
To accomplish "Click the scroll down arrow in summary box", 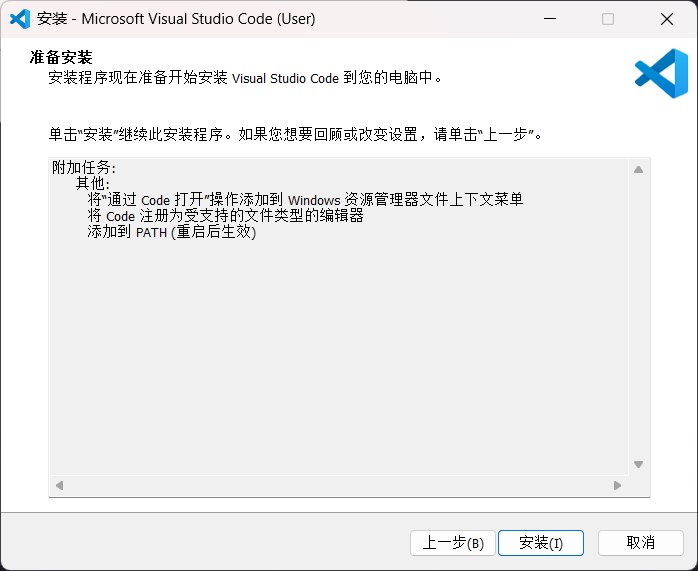I will (638, 465).
